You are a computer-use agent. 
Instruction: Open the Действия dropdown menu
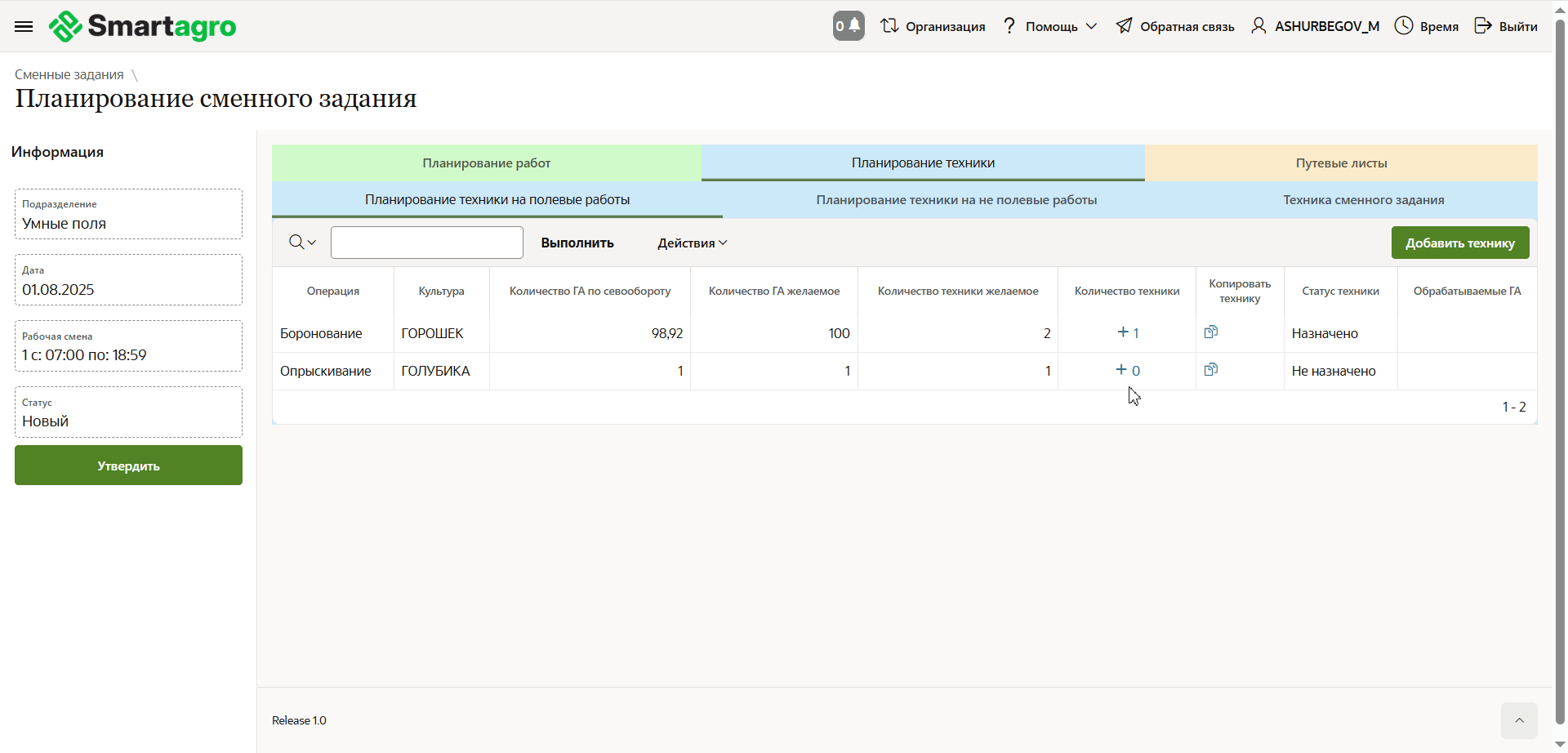692,243
